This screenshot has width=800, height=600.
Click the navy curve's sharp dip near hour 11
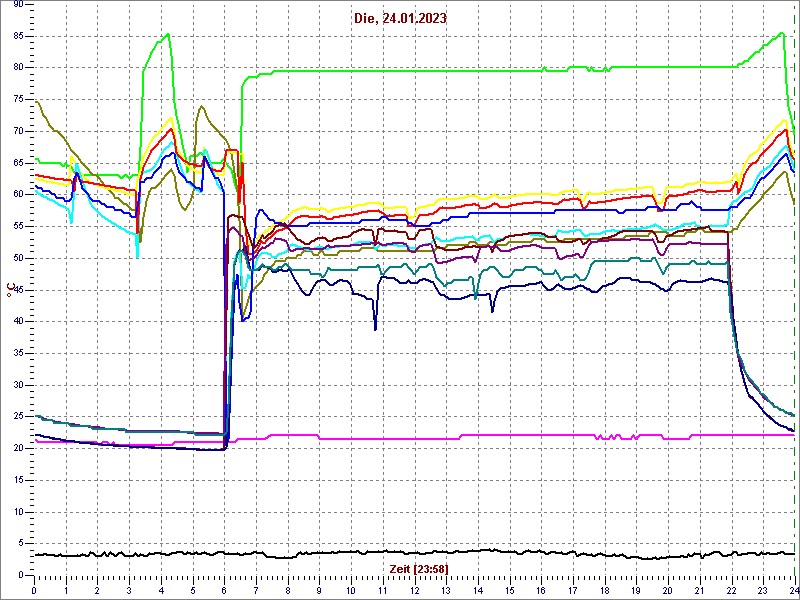[375, 327]
